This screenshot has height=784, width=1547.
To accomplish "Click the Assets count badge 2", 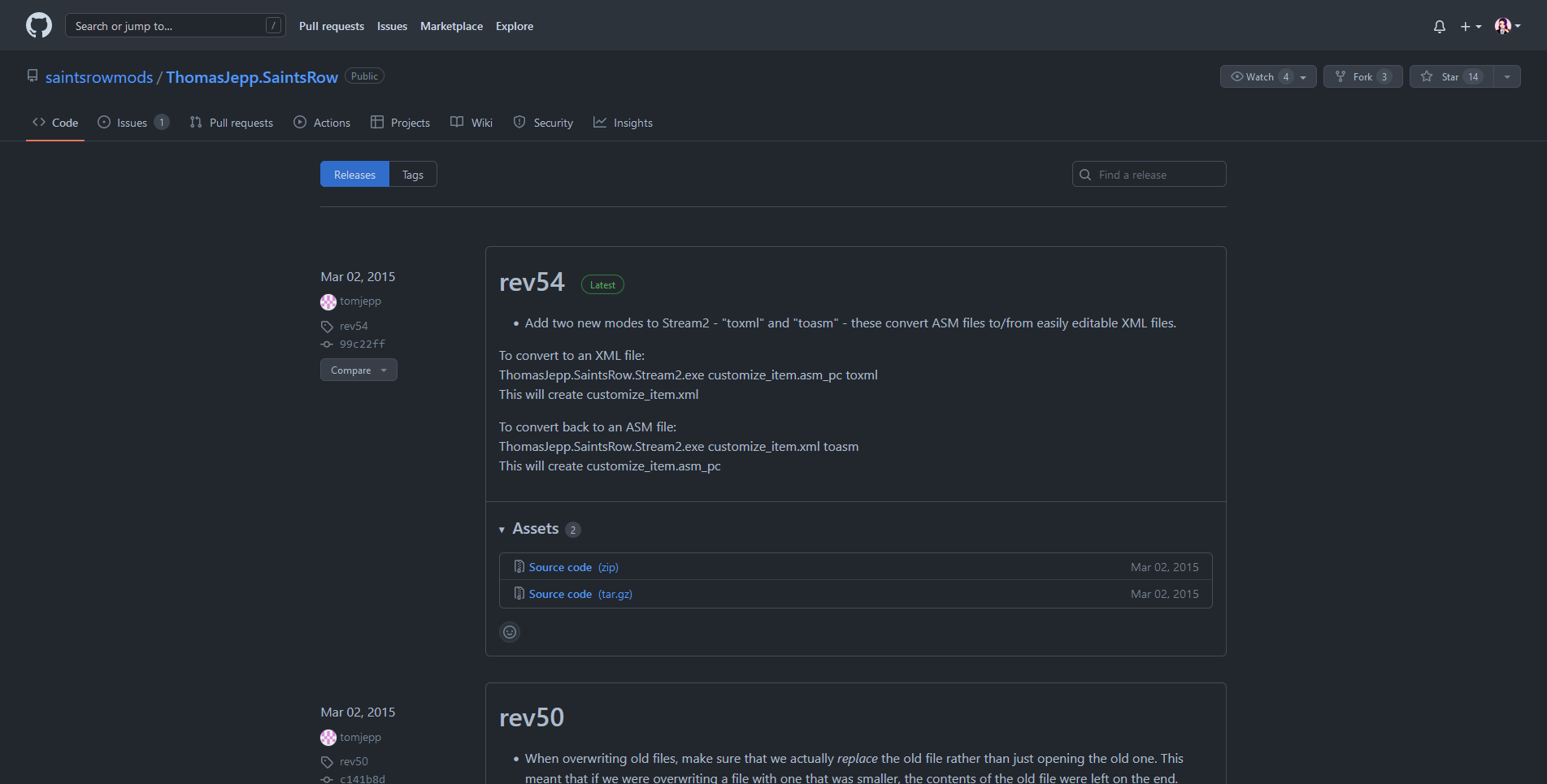I will pyautogui.click(x=572, y=530).
